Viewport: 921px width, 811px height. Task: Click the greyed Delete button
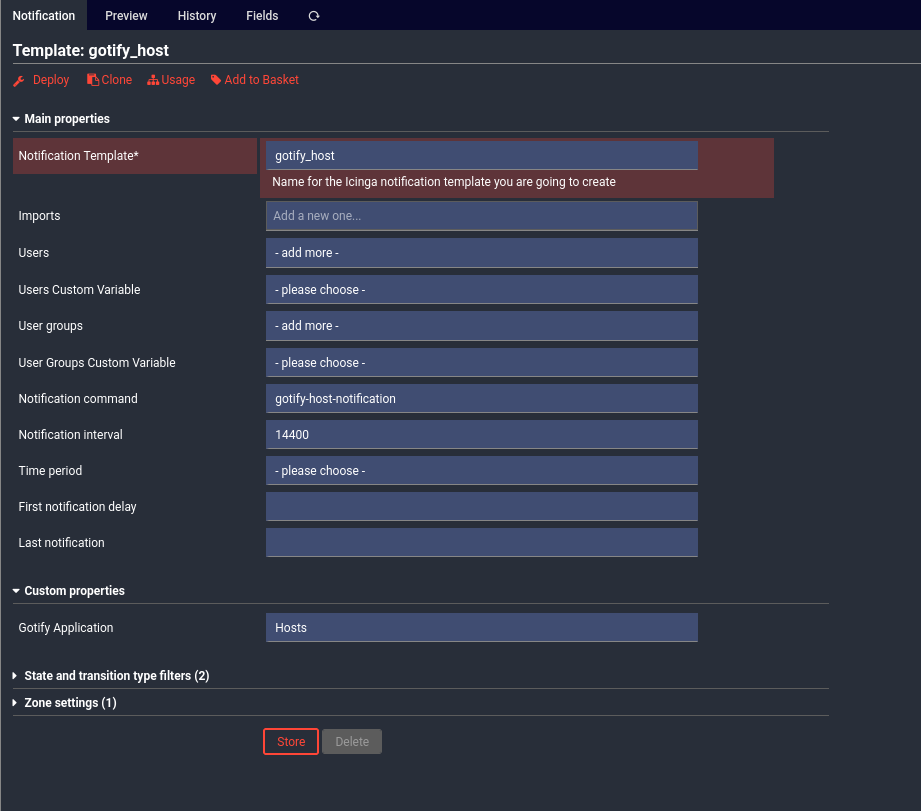(352, 742)
